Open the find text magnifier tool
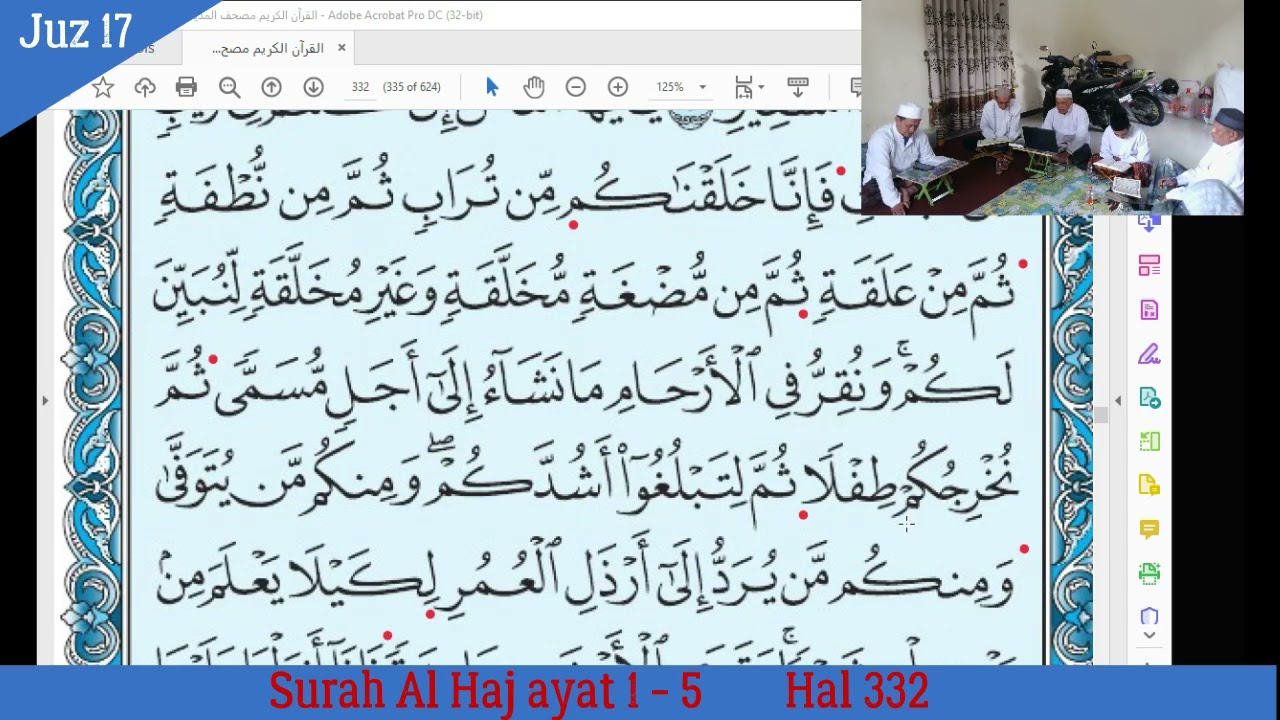 coord(229,88)
